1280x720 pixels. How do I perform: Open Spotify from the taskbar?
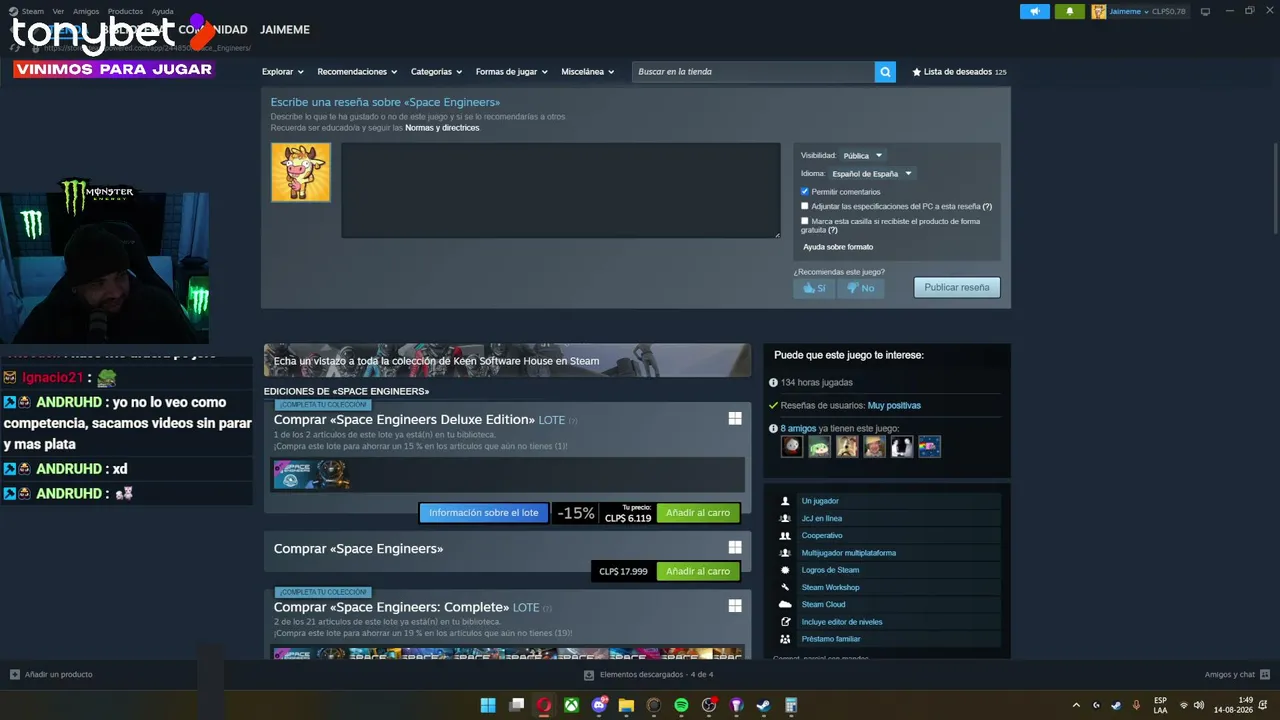click(681, 705)
